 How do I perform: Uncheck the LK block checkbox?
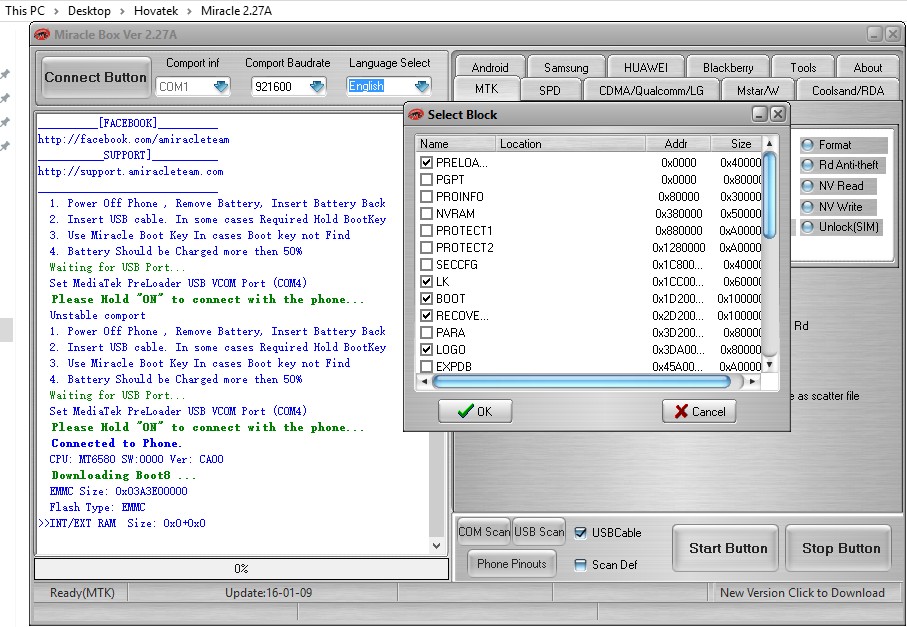point(426,282)
